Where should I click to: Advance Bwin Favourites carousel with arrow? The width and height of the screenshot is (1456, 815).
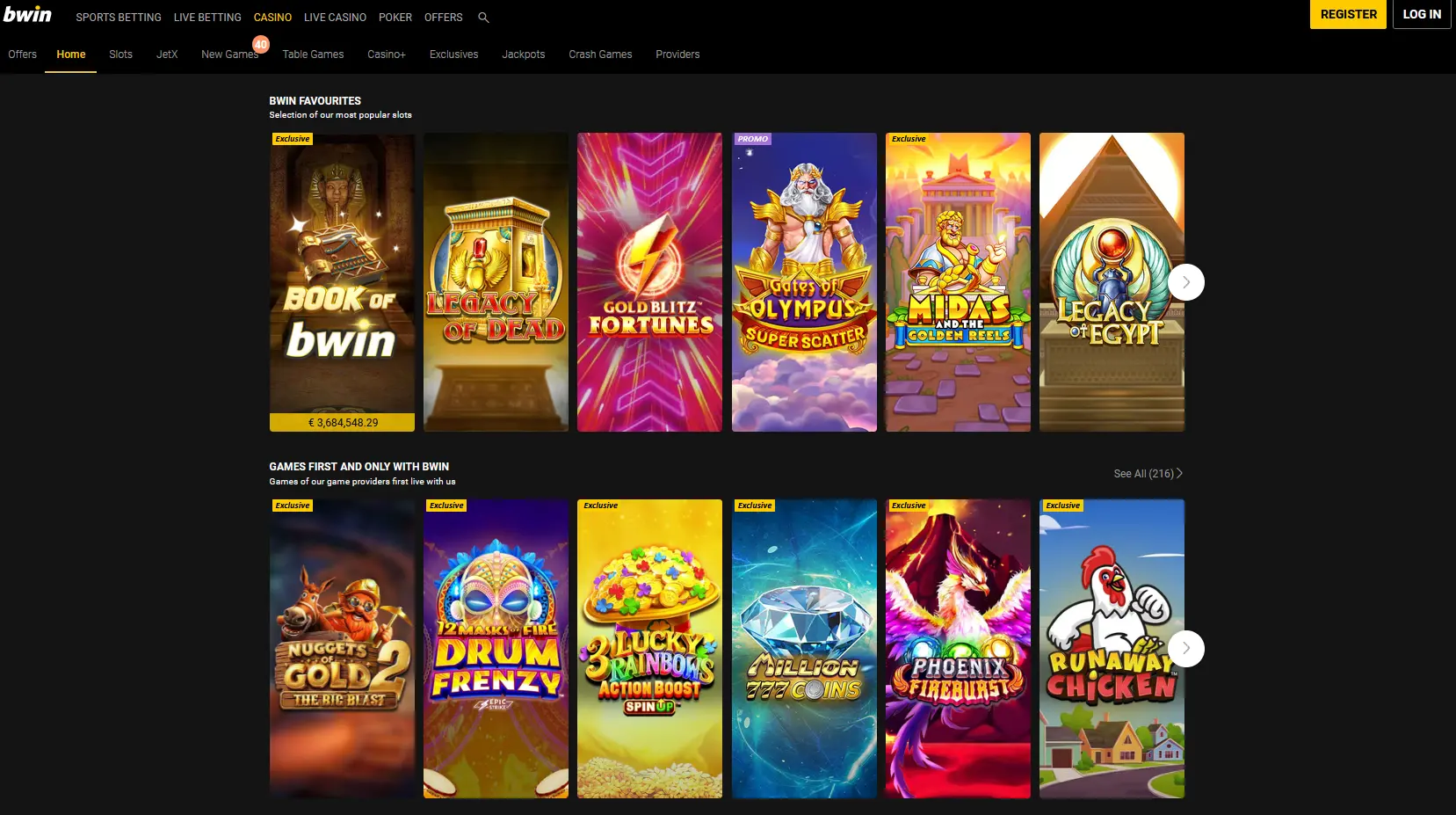pos(1186,282)
